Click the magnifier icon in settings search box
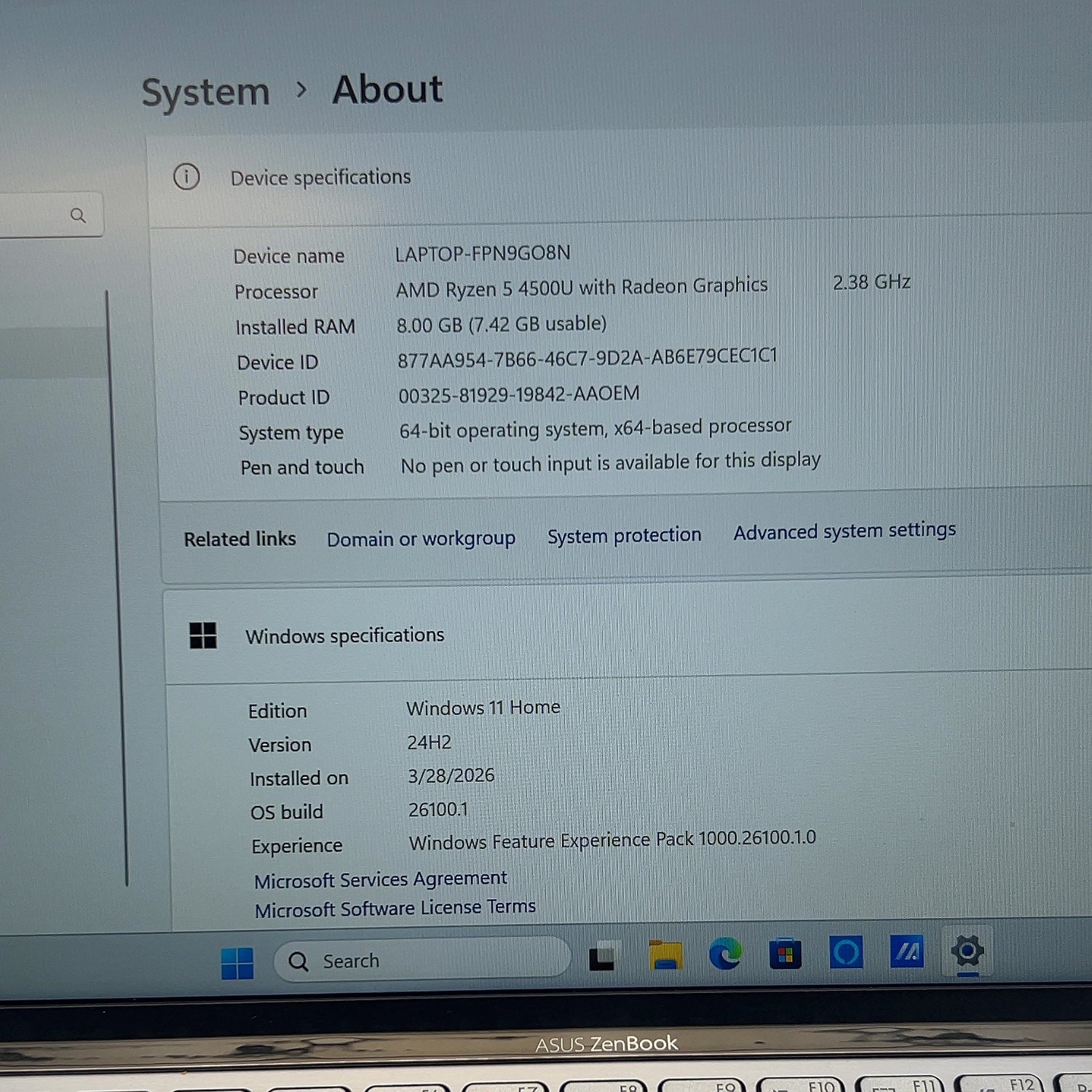The width and height of the screenshot is (1092, 1092). [78, 215]
